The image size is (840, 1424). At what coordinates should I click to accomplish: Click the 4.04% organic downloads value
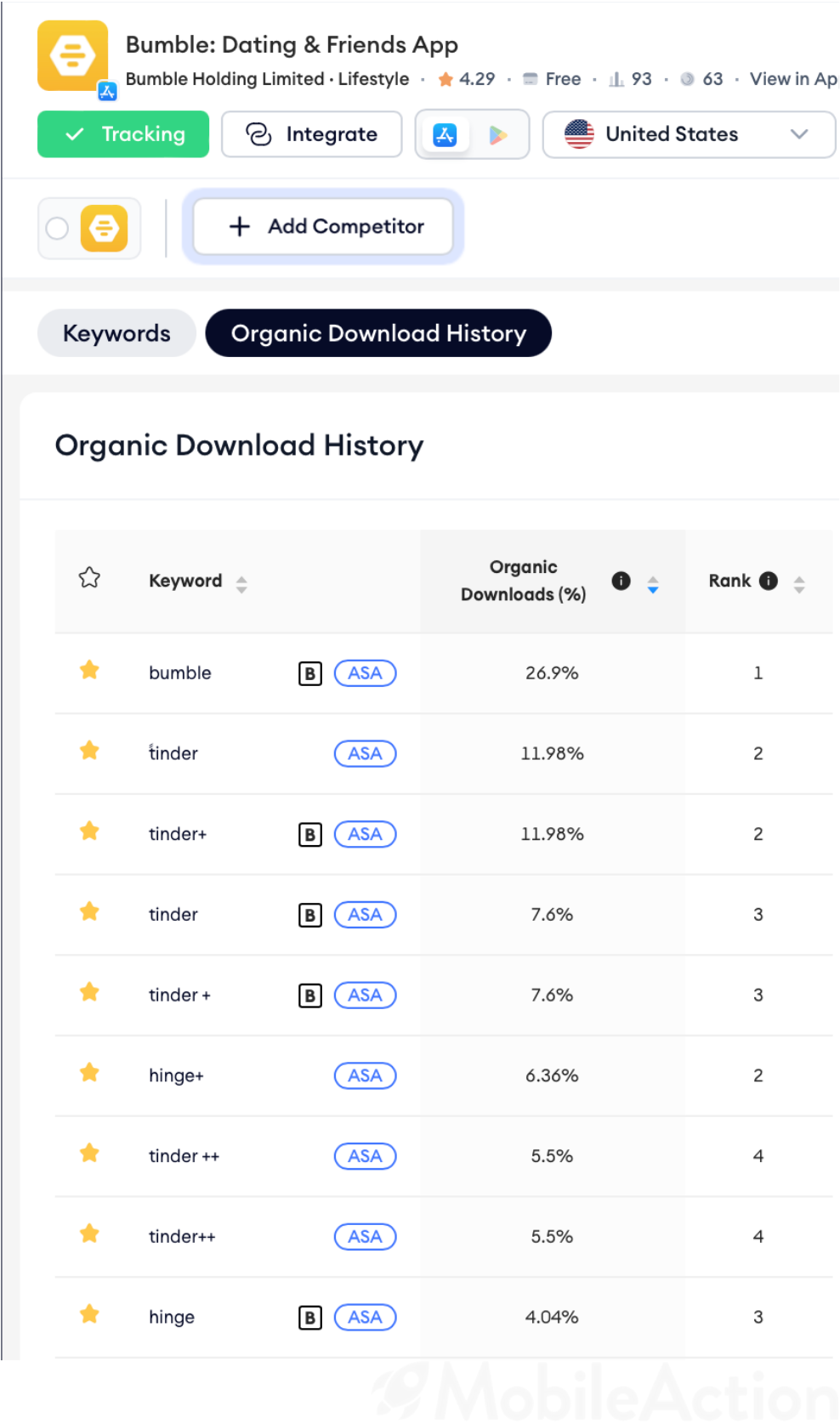[x=553, y=1318]
